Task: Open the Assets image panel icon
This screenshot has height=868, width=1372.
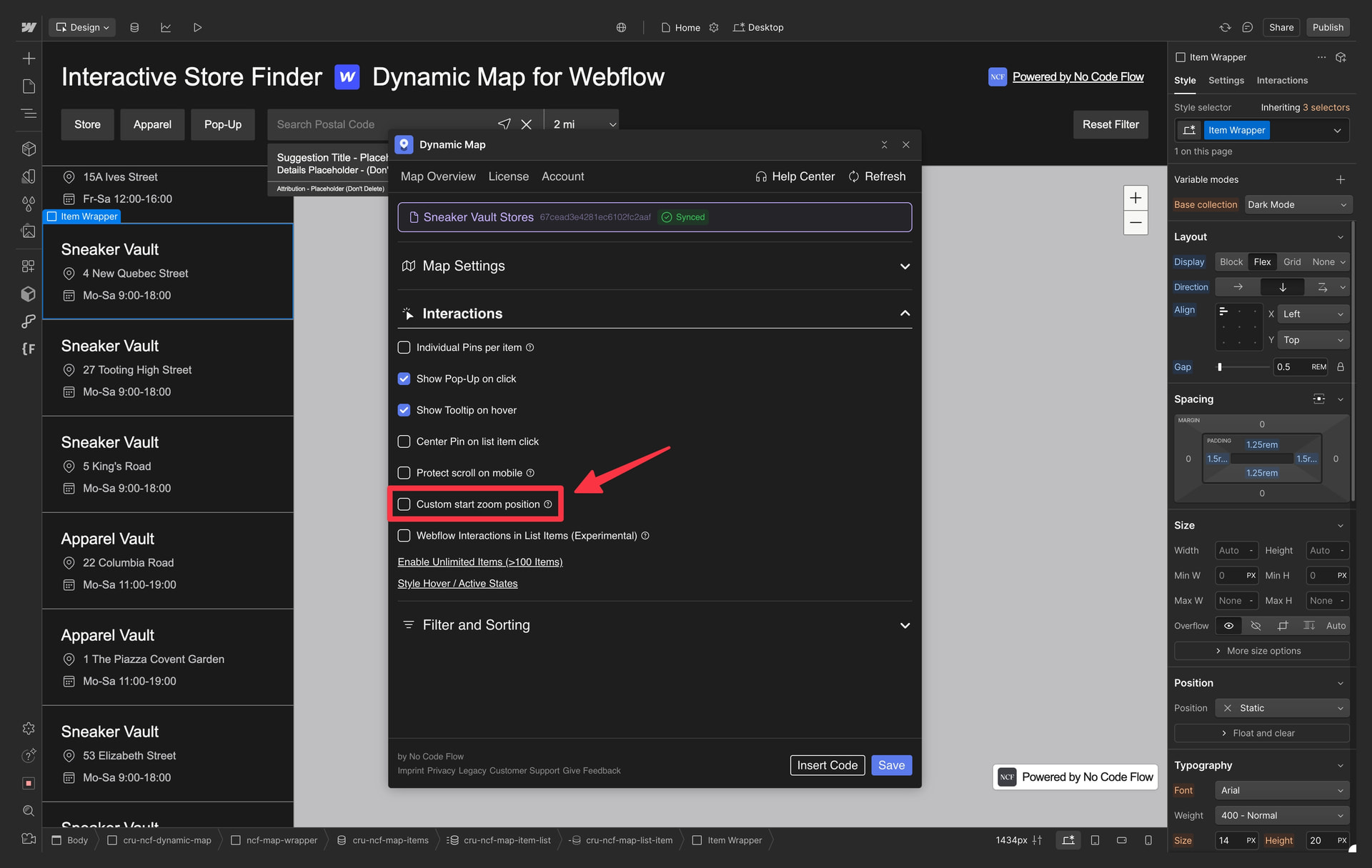Action: tap(29, 231)
